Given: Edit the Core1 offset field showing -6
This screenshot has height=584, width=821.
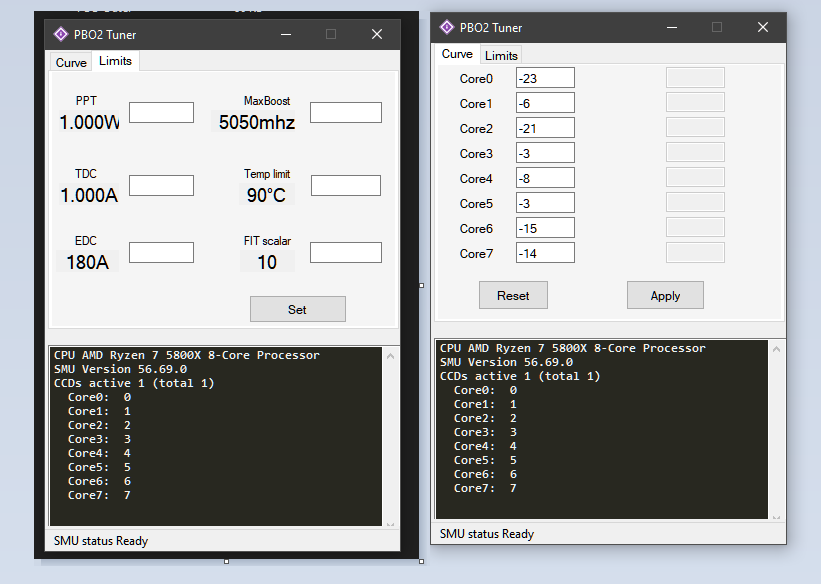Looking at the screenshot, I should 545,103.
